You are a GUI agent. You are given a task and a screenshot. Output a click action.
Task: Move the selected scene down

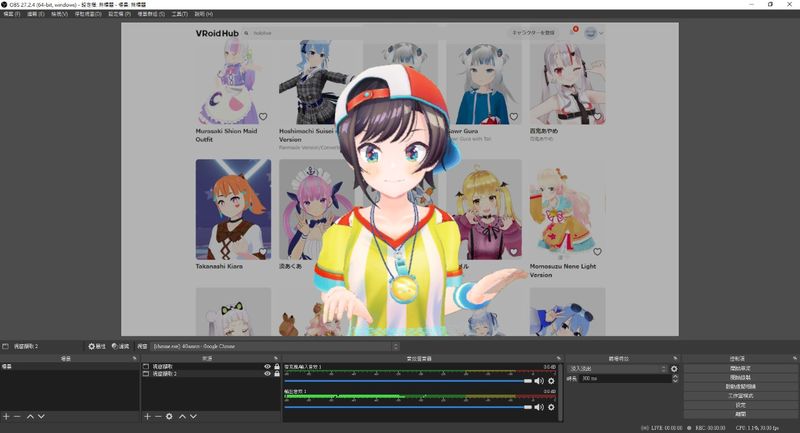point(41,417)
